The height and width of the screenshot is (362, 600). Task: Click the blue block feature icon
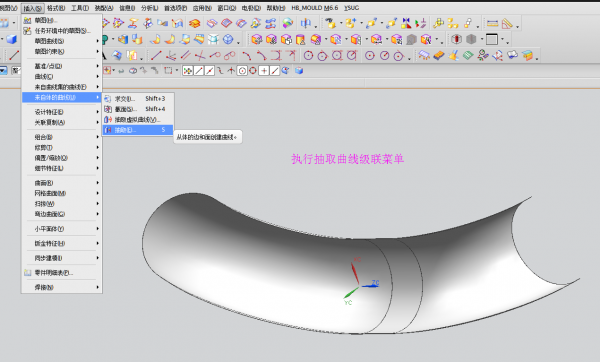tap(11, 39)
